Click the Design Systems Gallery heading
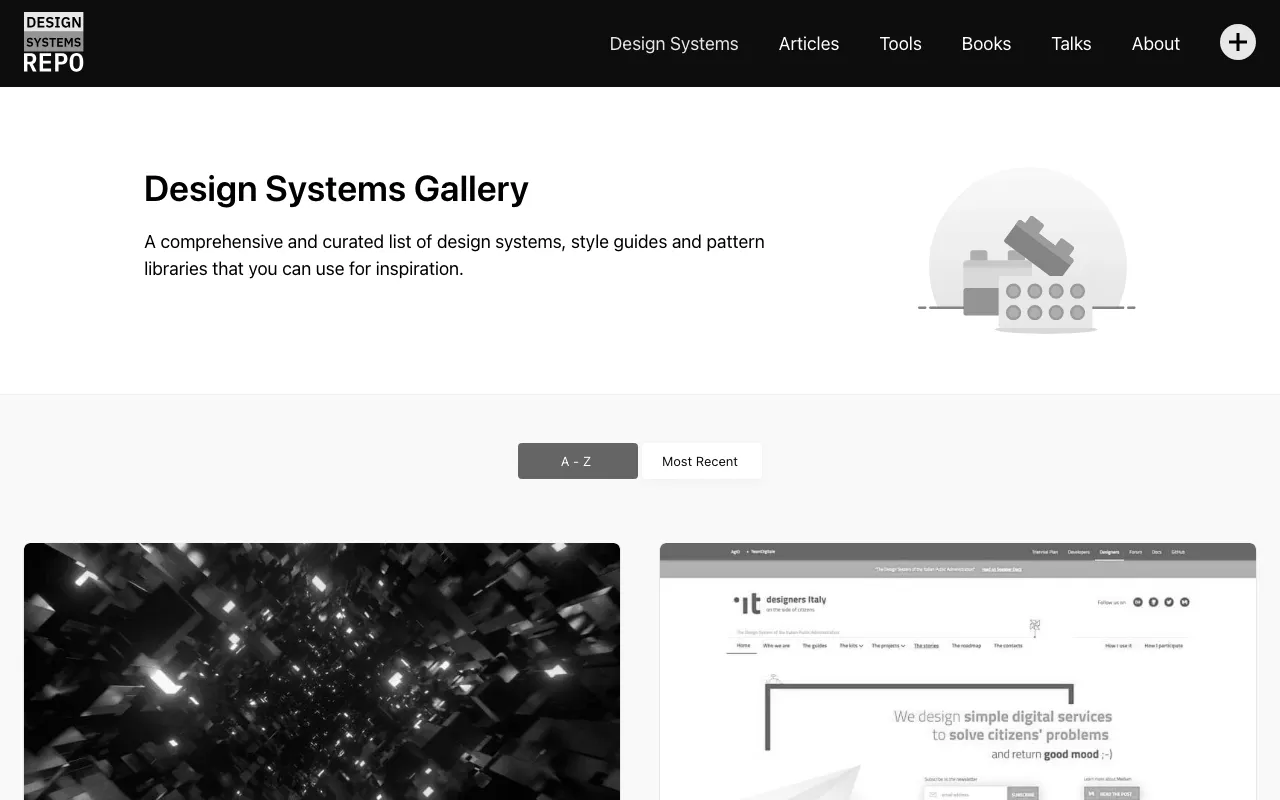1280x800 pixels. click(336, 189)
